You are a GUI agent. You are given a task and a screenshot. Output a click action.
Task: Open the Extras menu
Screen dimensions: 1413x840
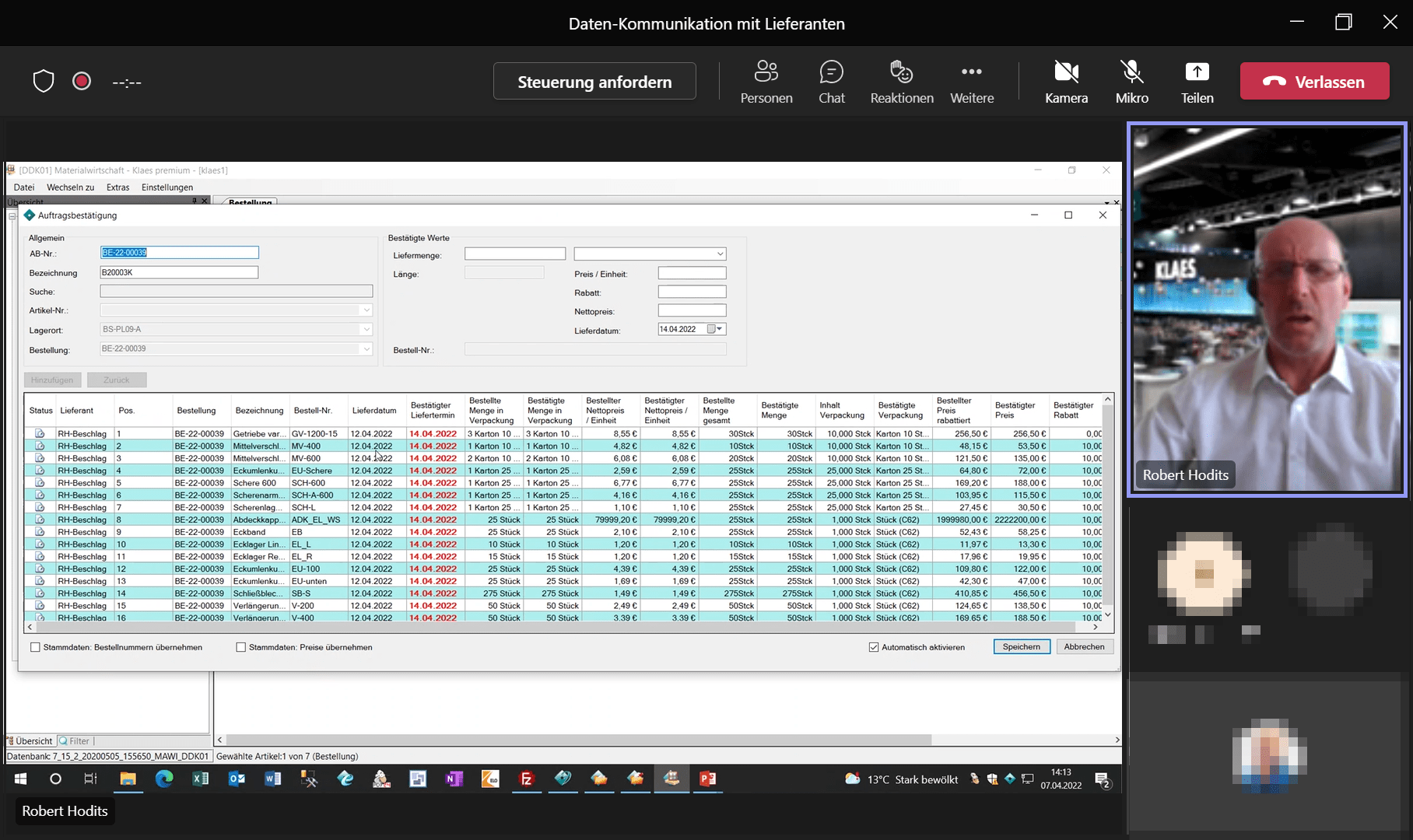[117, 187]
